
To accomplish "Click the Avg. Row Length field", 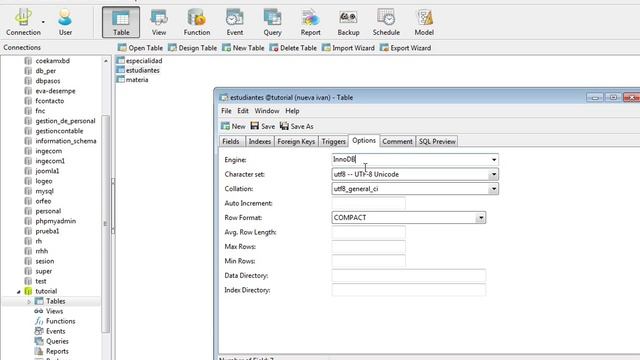I will coord(369,232).
